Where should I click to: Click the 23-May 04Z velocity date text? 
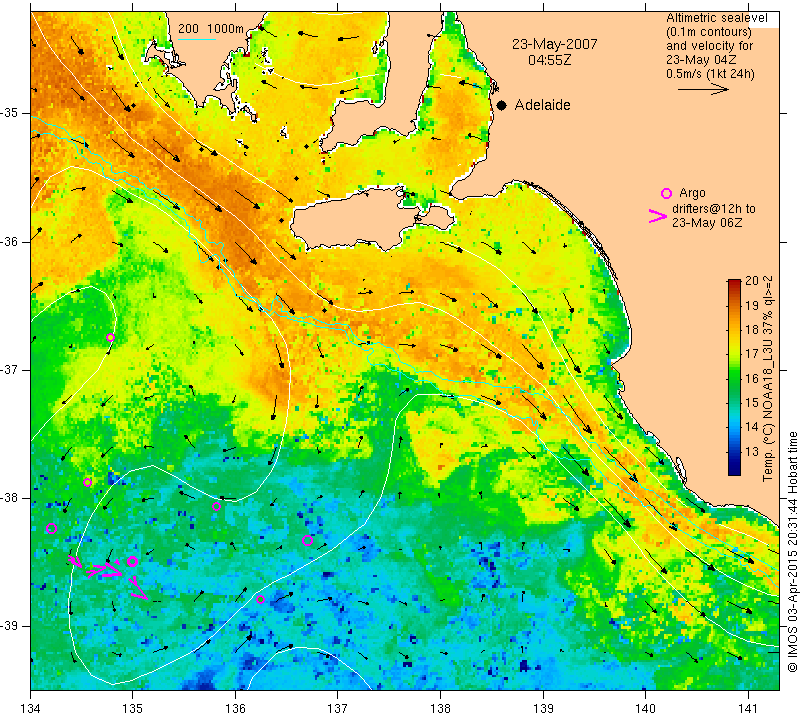(x=701, y=60)
